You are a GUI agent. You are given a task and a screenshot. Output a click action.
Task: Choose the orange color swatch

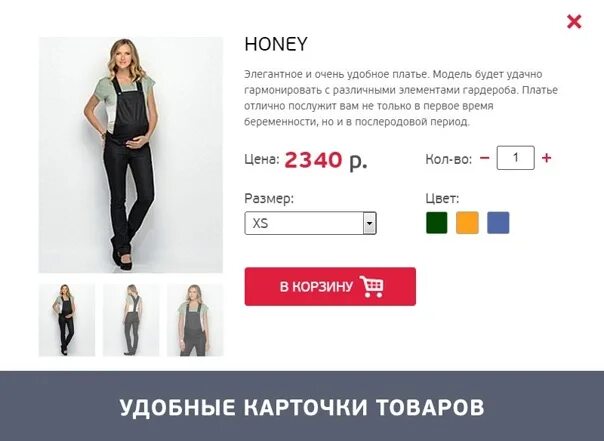click(x=467, y=223)
